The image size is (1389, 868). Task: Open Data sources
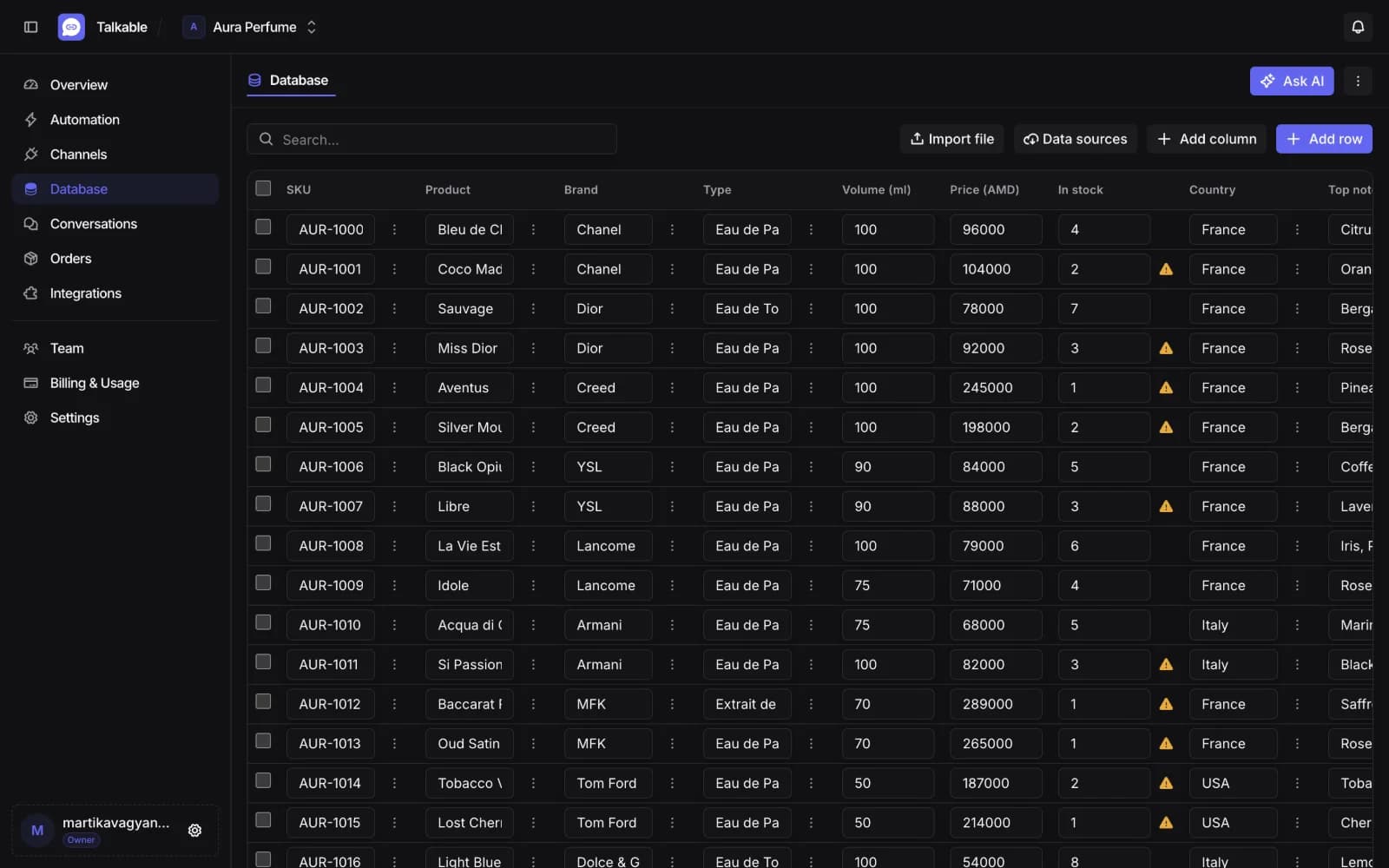(x=1076, y=139)
